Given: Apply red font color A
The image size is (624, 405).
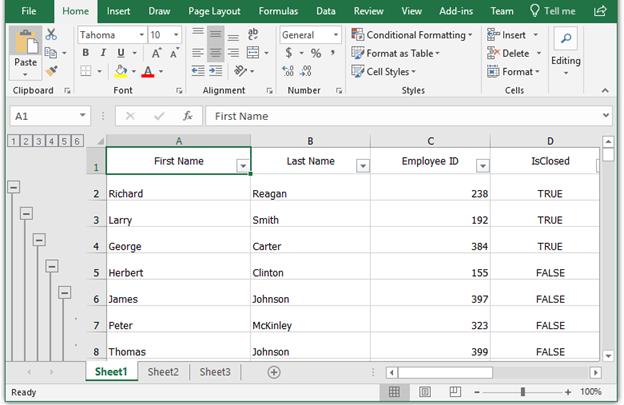Looking at the screenshot, I should coord(148,71).
